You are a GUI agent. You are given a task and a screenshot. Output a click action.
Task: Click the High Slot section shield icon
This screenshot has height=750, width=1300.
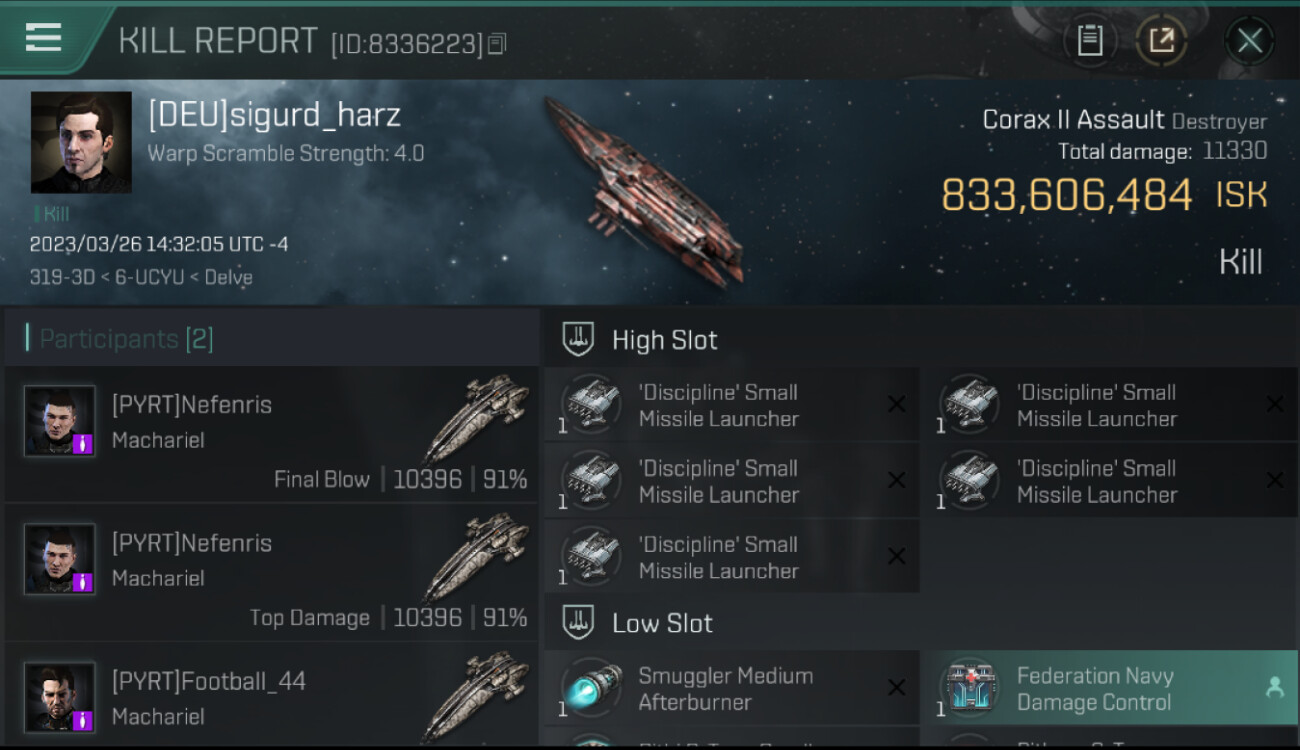point(578,339)
